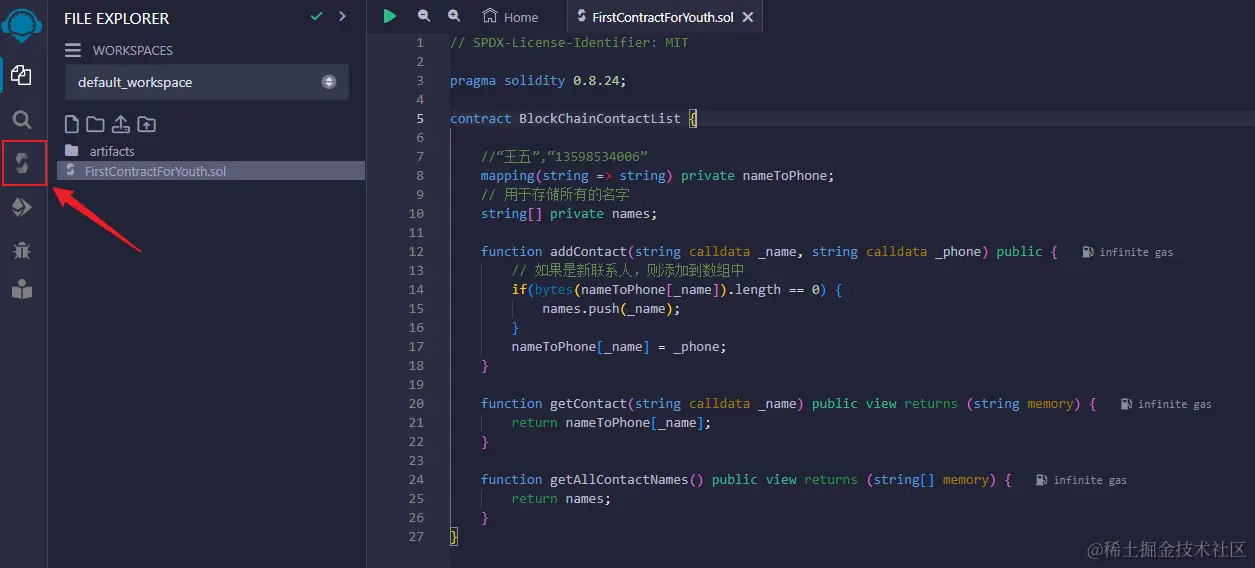Viewport: 1255px width, 568px height.
Task: Click line number 20 in the gutter
Action: coord(416,404)
